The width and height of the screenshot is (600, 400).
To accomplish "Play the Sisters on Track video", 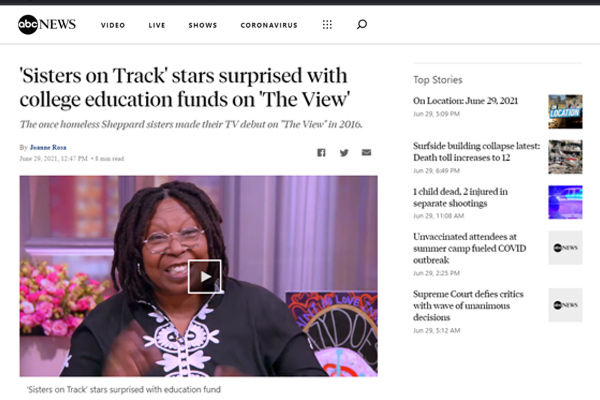I will [205, 277].
